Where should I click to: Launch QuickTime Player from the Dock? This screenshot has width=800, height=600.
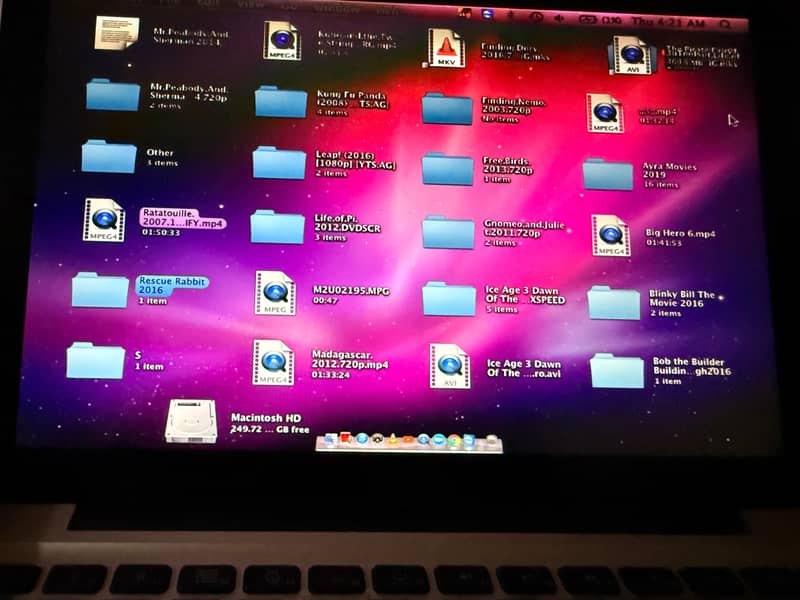[423, 440]
